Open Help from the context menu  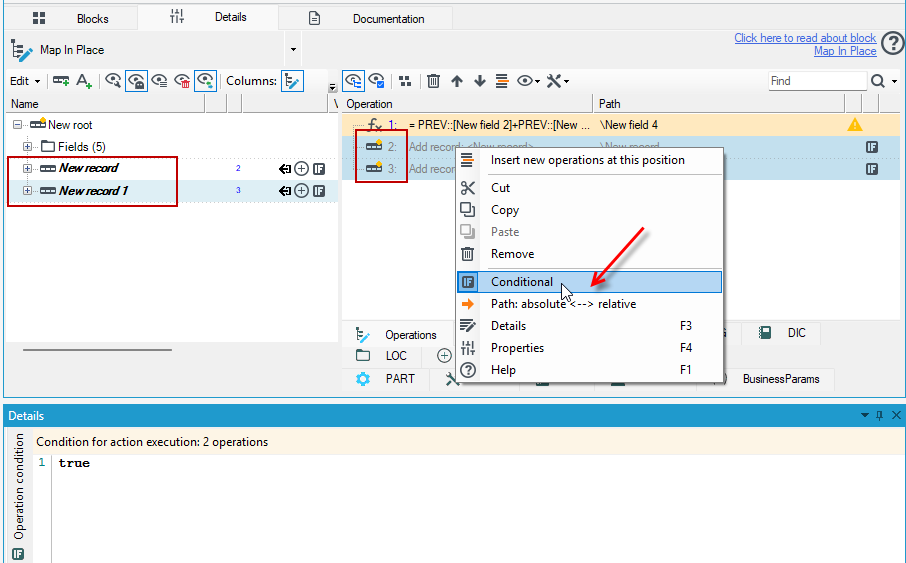[x=589, y=370]
